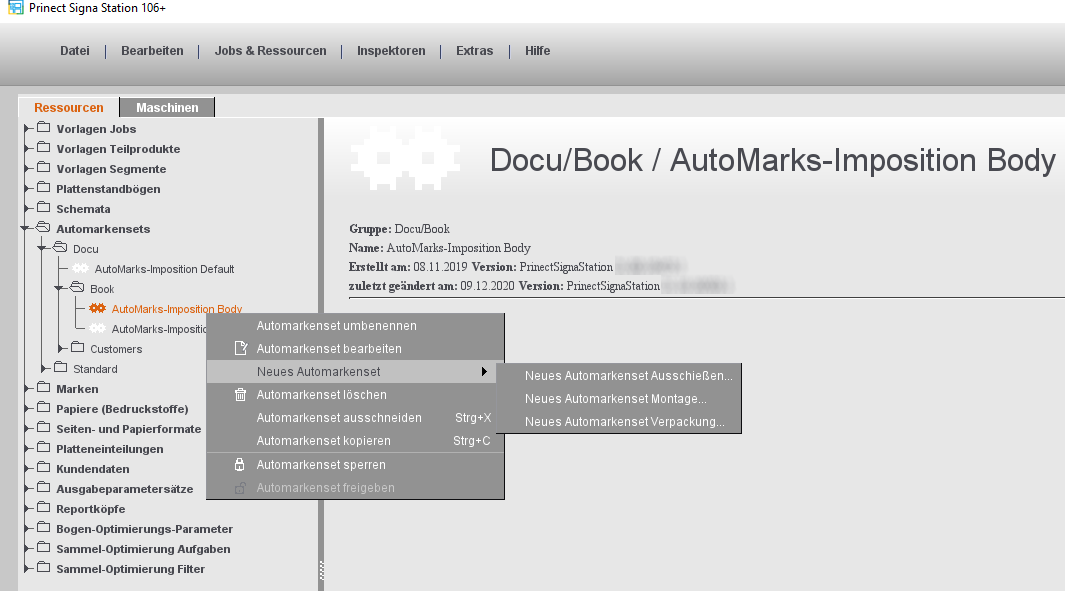The width and height of the screenshot is (1065, 591).
Task: Switch to the Maschinen tab
Action: [167, 107]
